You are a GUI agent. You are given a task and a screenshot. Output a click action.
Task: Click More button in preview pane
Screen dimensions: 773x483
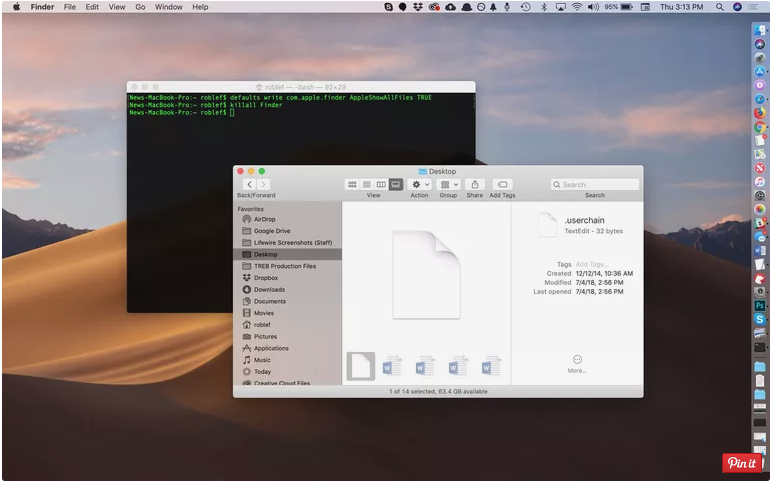(577, 364)
